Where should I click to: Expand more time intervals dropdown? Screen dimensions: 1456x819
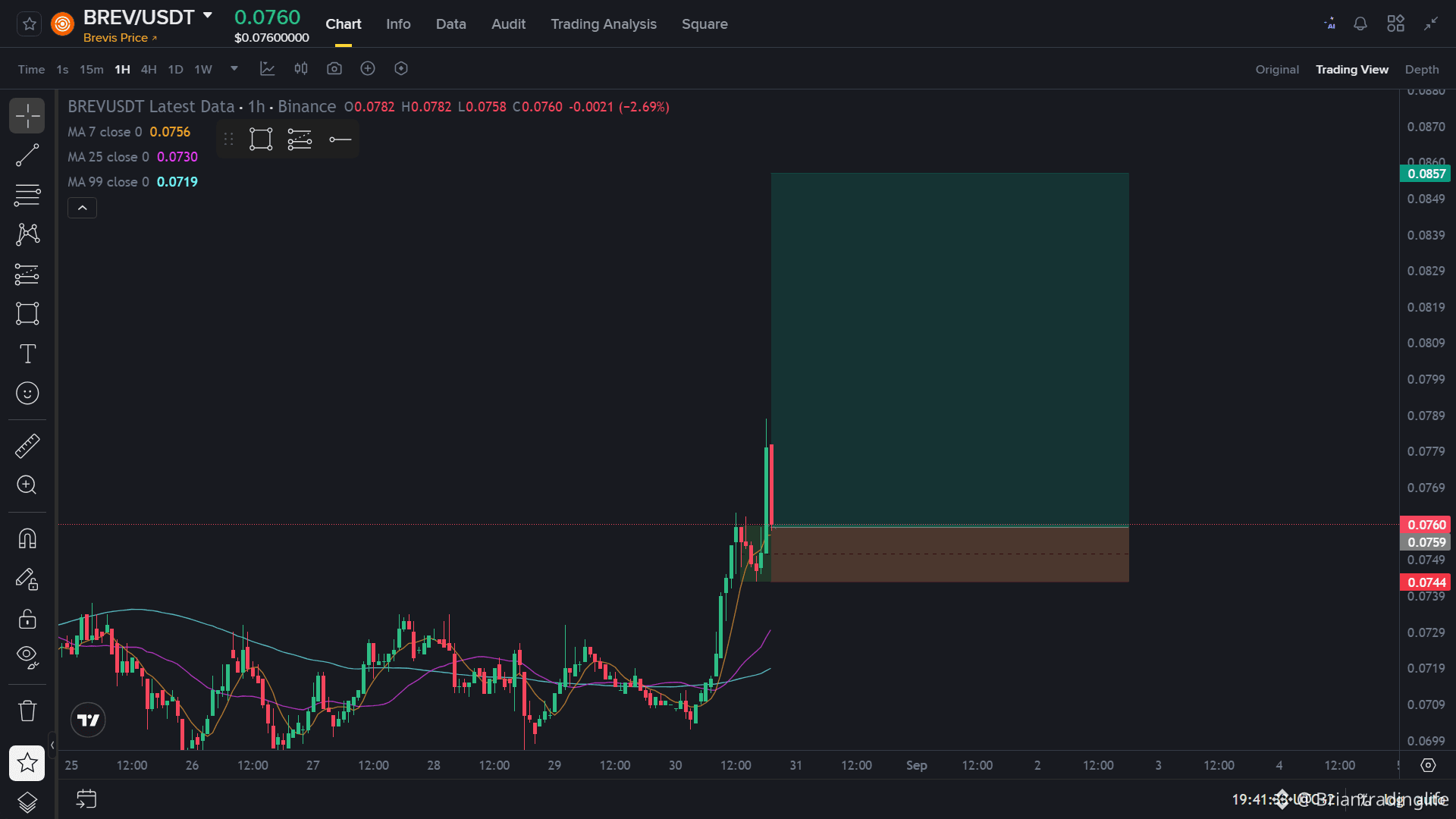234,68
